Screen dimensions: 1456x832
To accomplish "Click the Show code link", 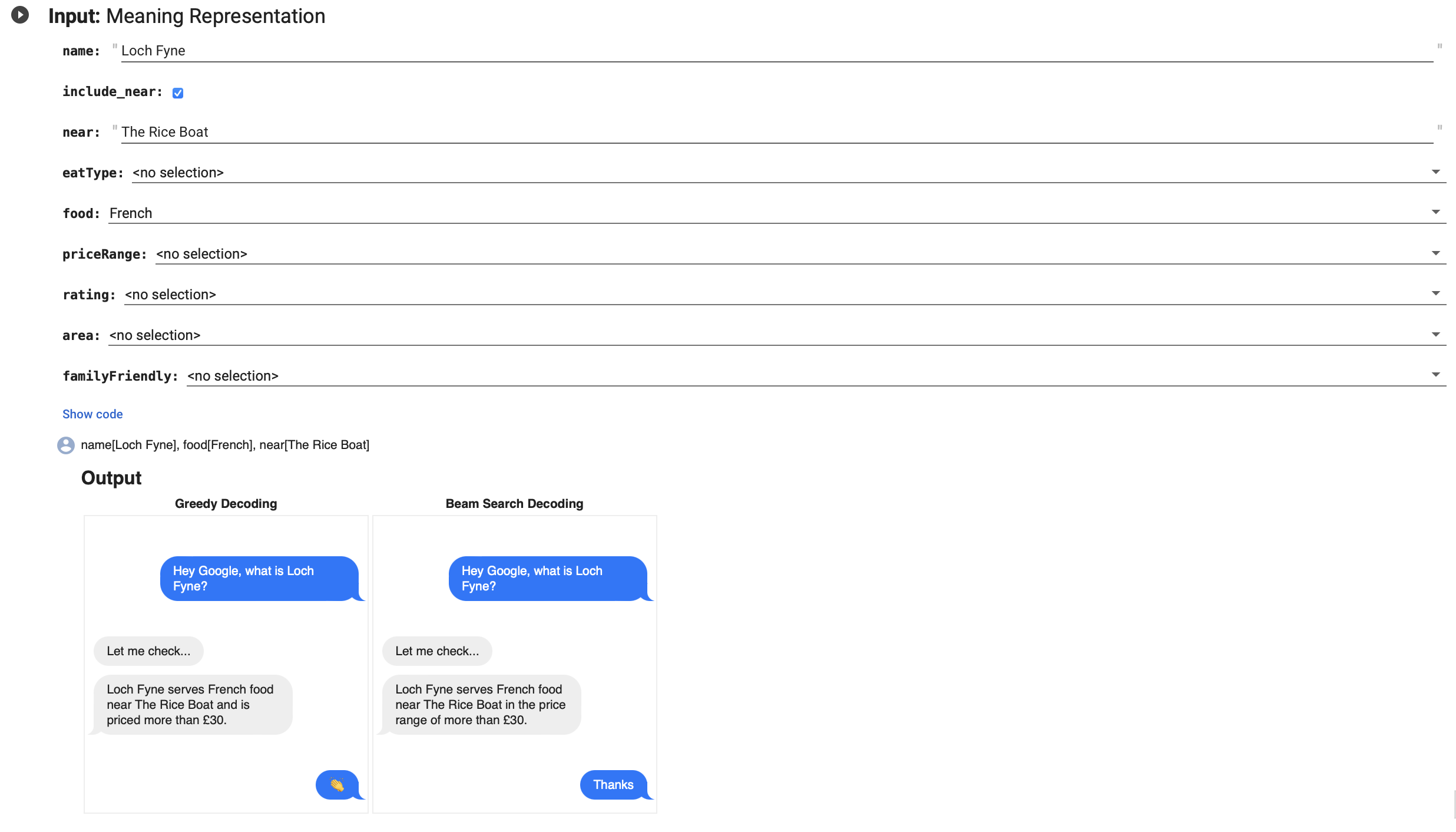I will 92,414.
